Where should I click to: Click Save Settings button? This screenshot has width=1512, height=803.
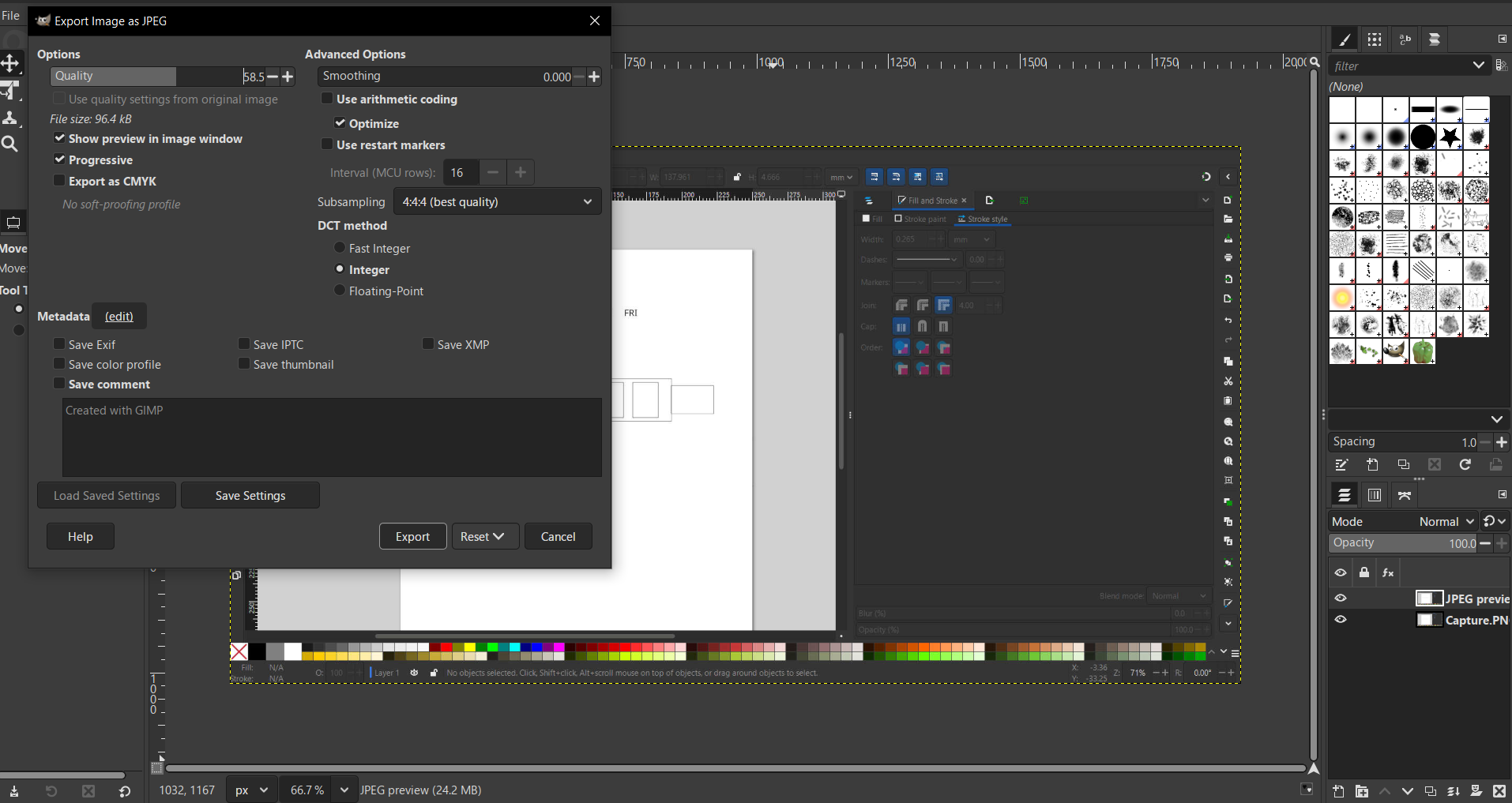click(x=250, y=495)
